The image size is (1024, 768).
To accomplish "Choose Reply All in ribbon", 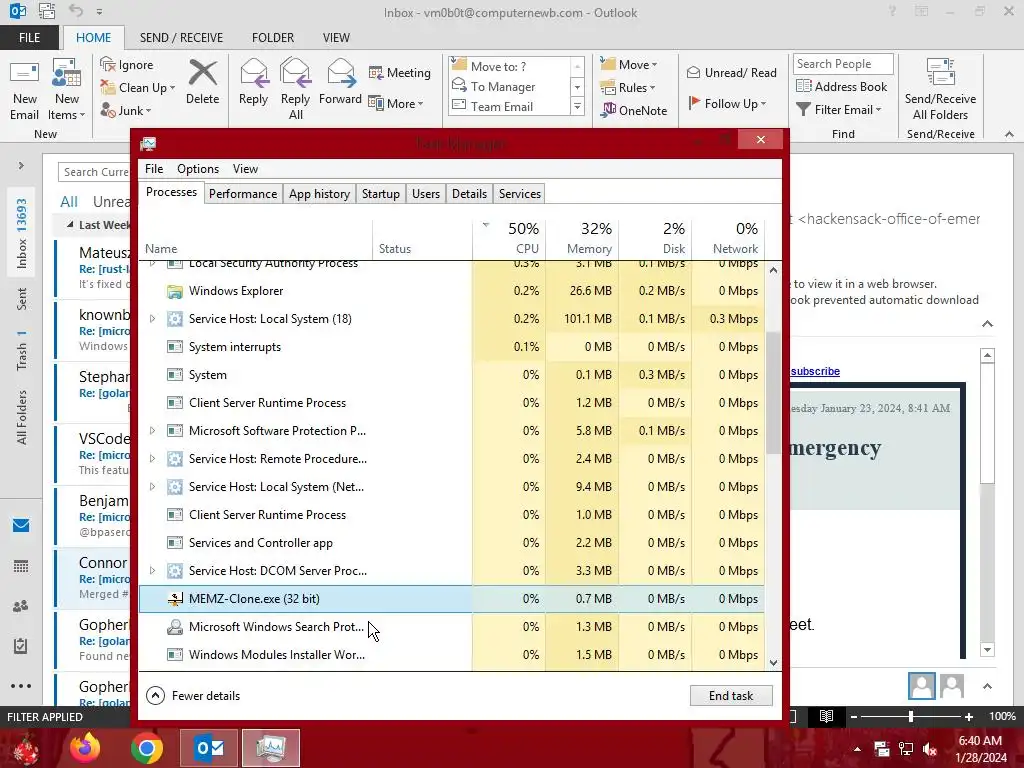I will point(295,89).
